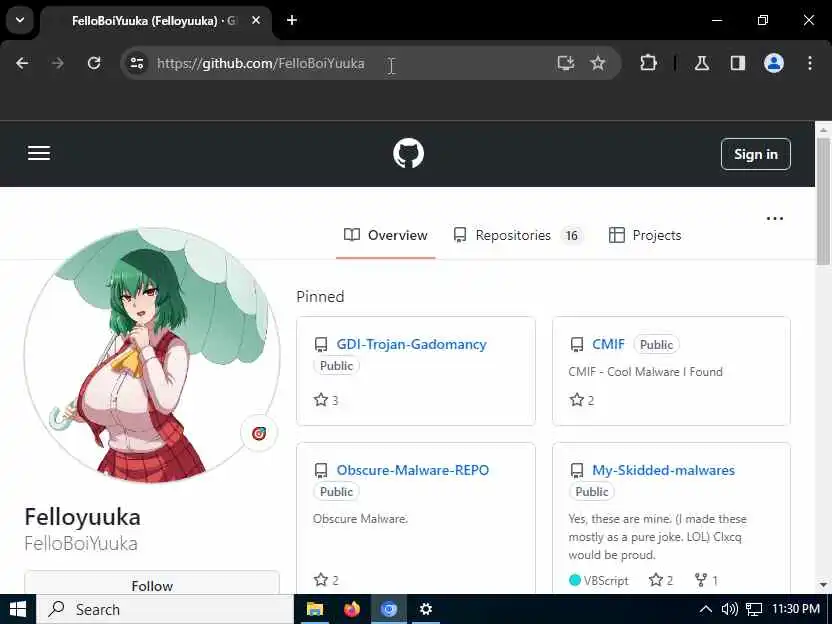The image size is (832, 624).
Task: Open Firefox from the taskbar
Action: click(x=351, y=609)
